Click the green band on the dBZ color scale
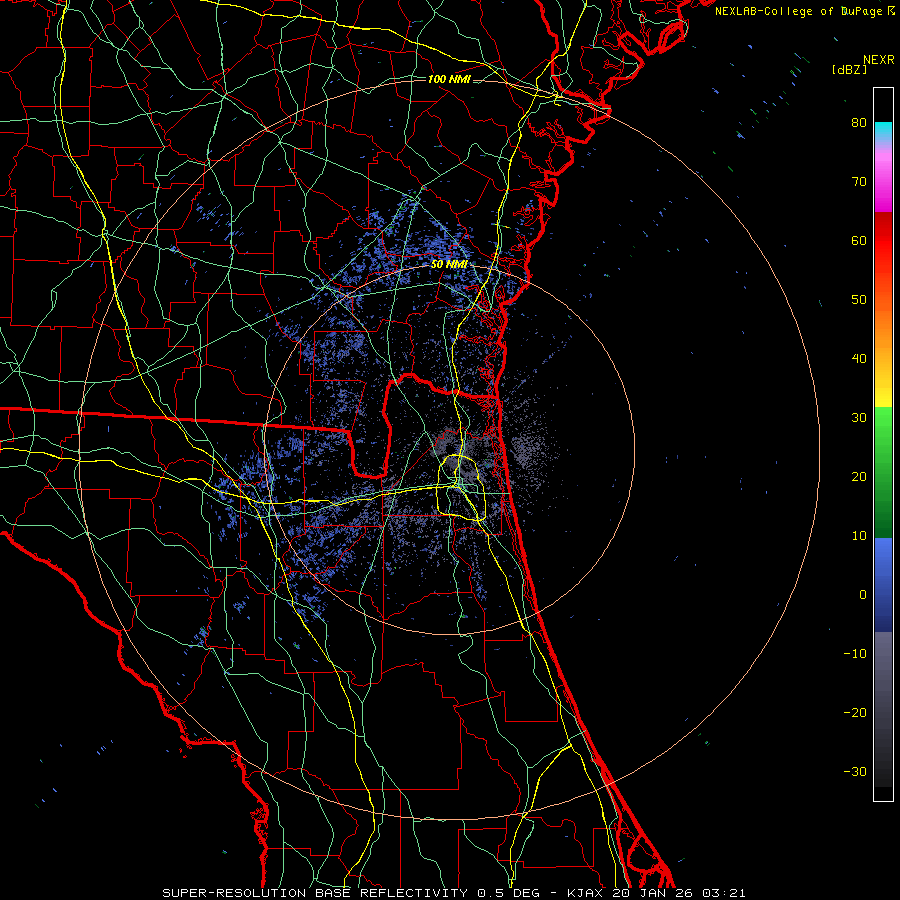The width and height of the screenshot is (900, 900). 883,472
